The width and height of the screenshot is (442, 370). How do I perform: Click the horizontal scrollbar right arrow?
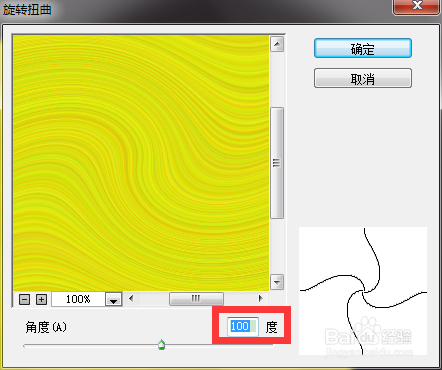click(261, 298)
